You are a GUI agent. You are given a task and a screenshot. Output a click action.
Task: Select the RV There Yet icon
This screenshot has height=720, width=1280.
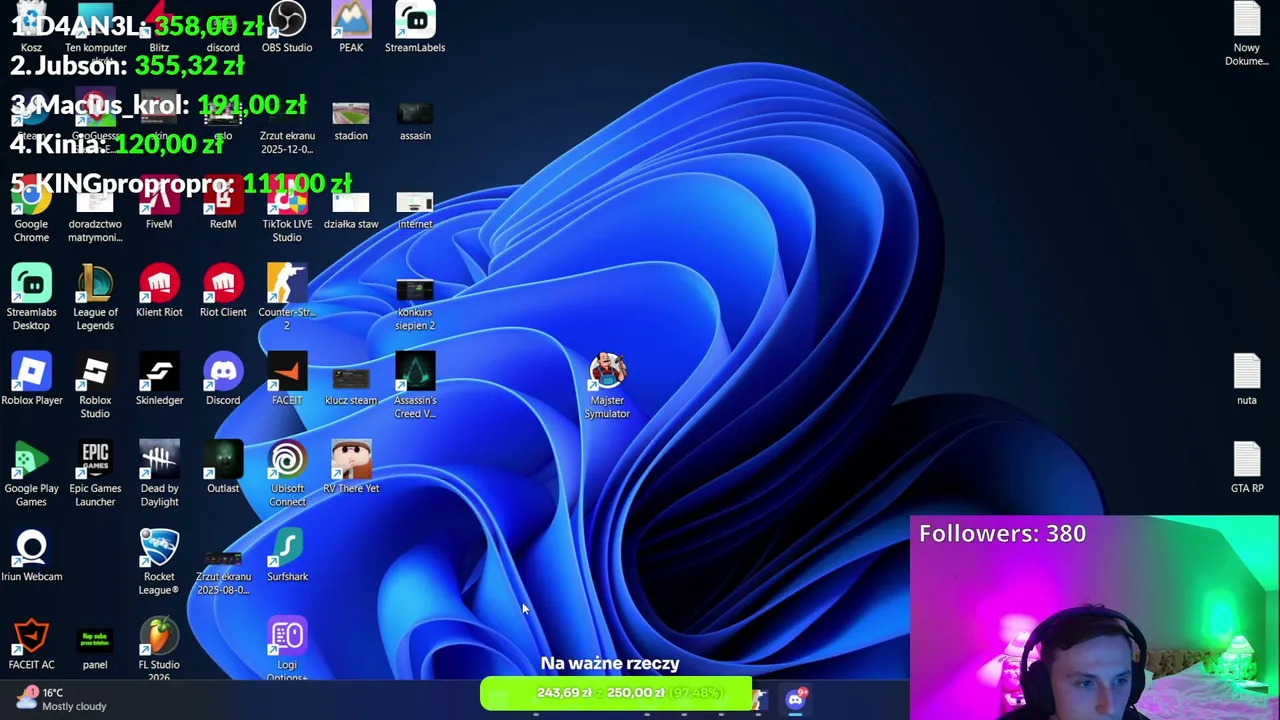(x=351, y=467)
